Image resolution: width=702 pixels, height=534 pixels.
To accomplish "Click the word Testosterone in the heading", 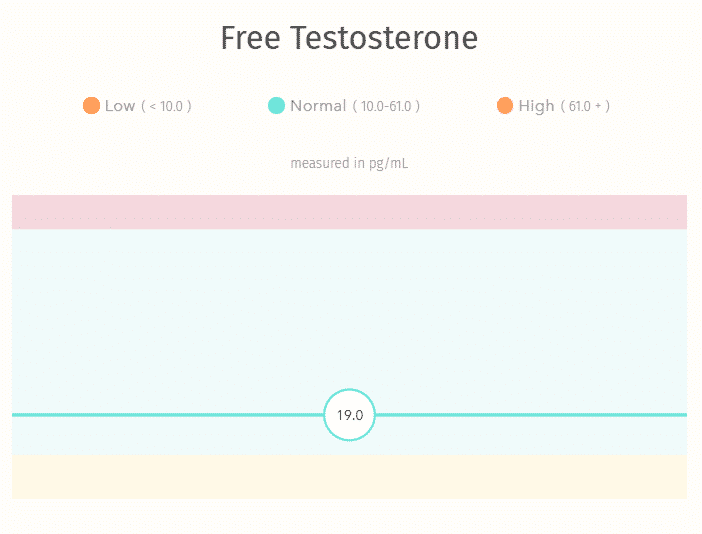I will point(384,38).
